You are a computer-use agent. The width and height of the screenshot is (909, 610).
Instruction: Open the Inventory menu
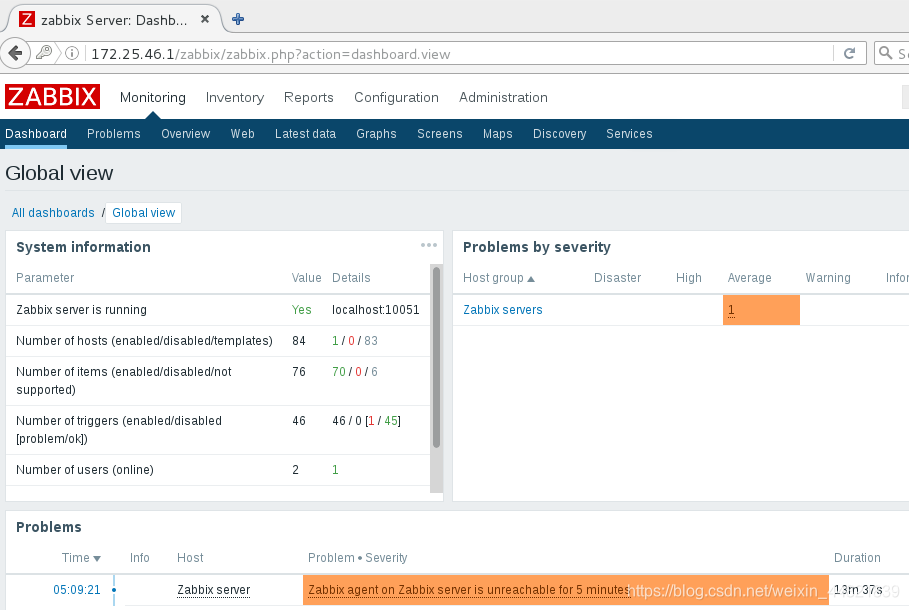(234, 97)
